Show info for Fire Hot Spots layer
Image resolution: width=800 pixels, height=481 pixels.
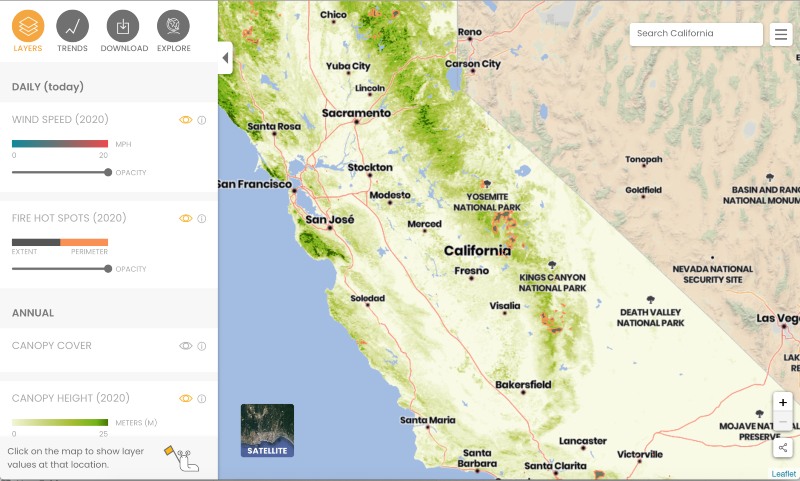pyautogui.click(x=202, y=218)
